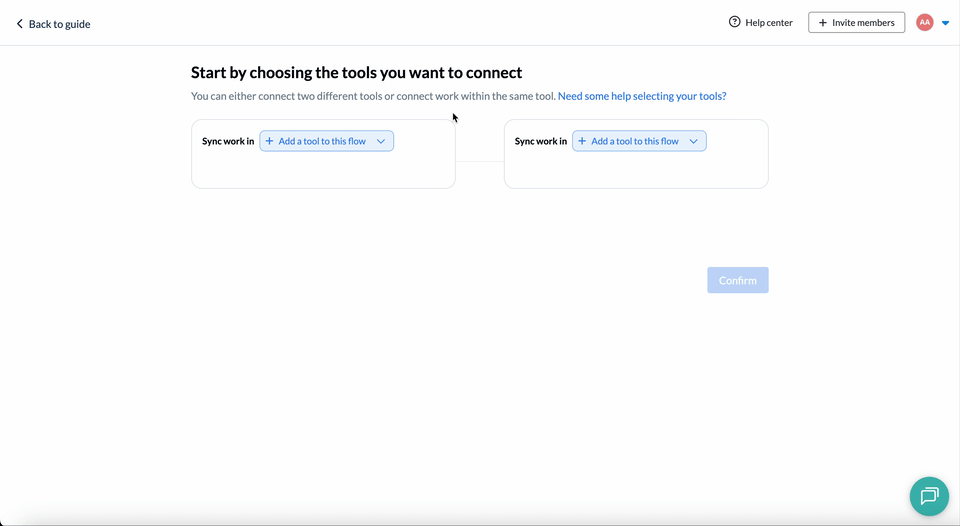Expand the account menu caret beside the avatar
The image size is (960, 526).
pyautogui.click(x=946, y=23)
